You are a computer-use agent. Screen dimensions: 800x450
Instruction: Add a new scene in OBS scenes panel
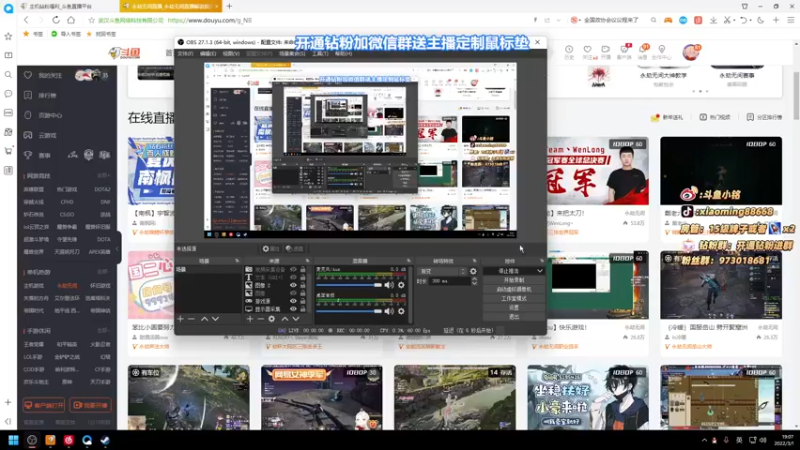point(181,319)
